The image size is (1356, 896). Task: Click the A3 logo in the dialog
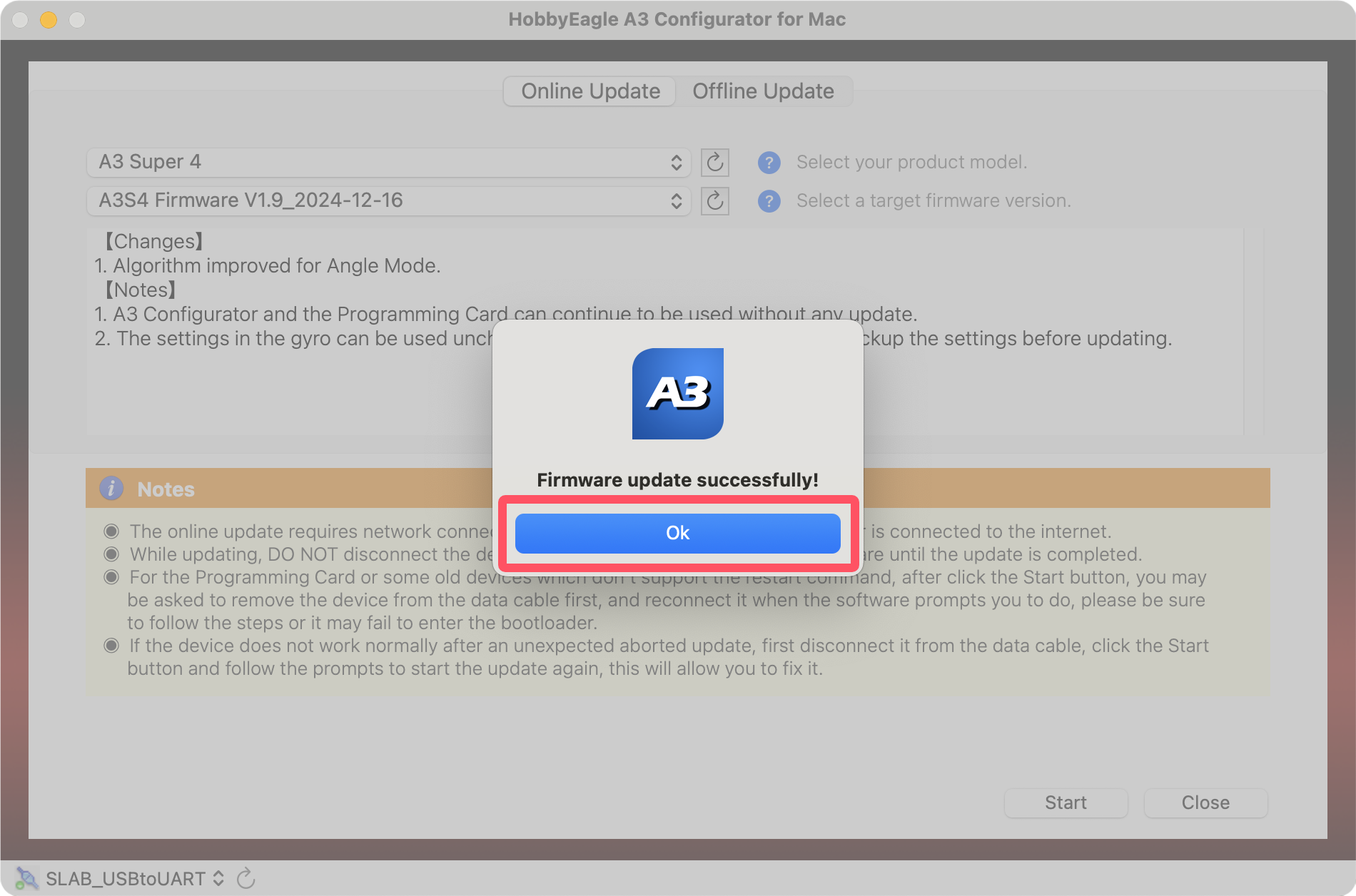(x=677, y=393)
